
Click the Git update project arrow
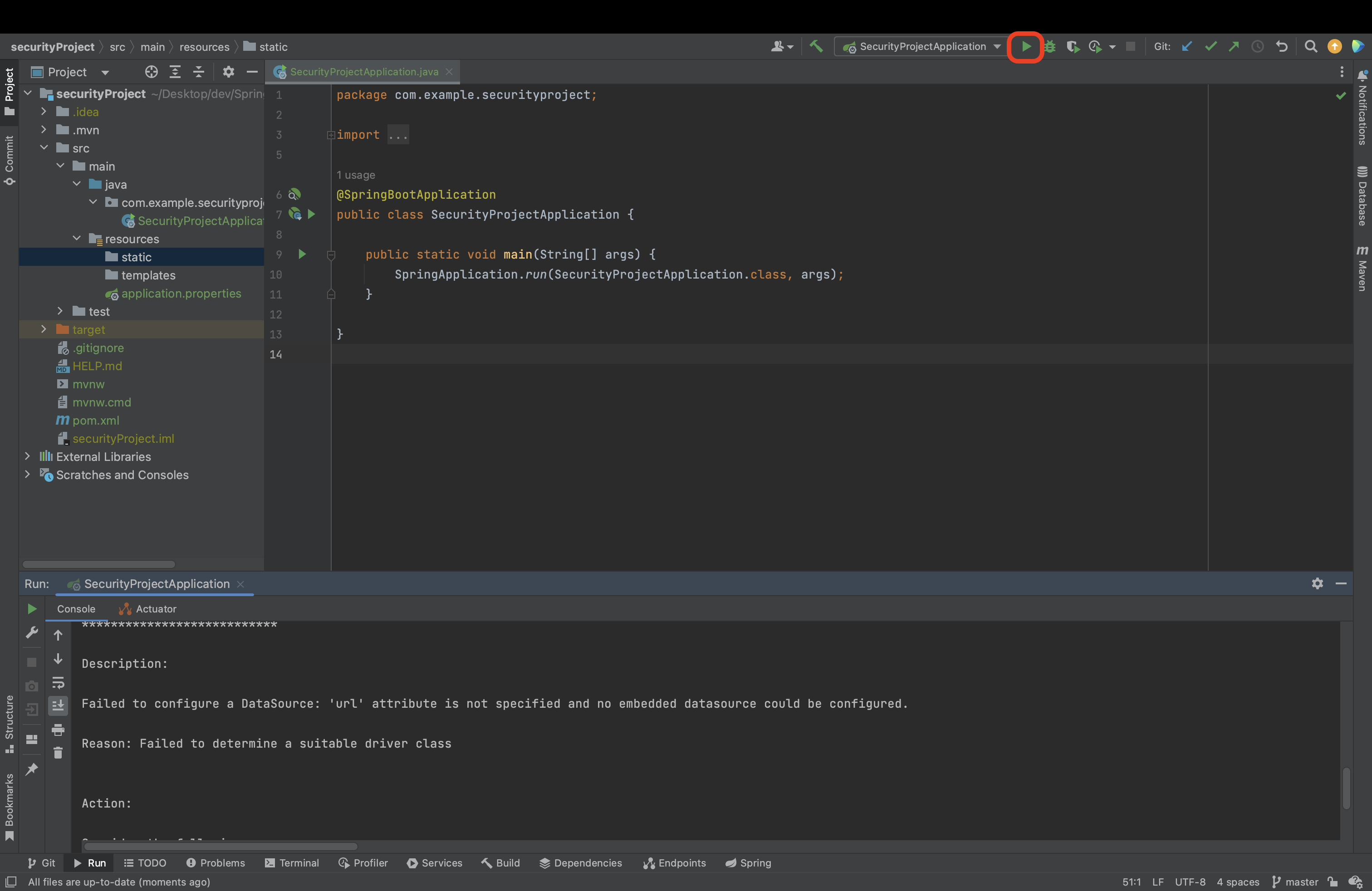(x=1187, y=47)
